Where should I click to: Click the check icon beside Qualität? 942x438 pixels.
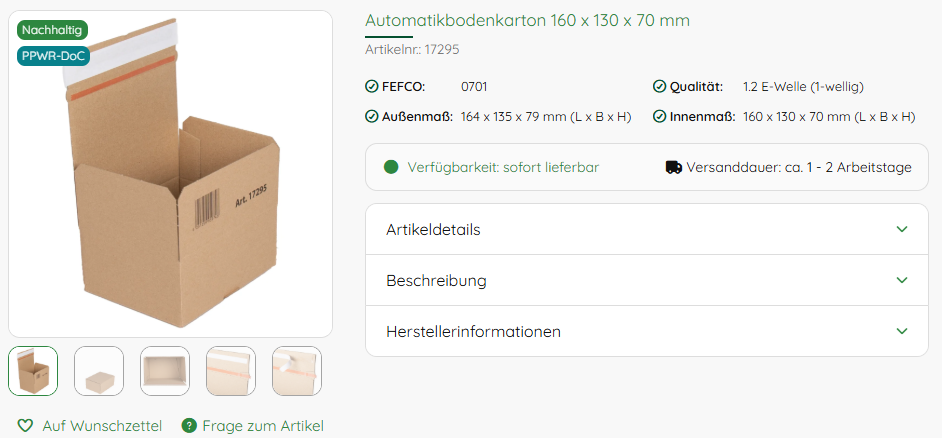coord(659,87)
